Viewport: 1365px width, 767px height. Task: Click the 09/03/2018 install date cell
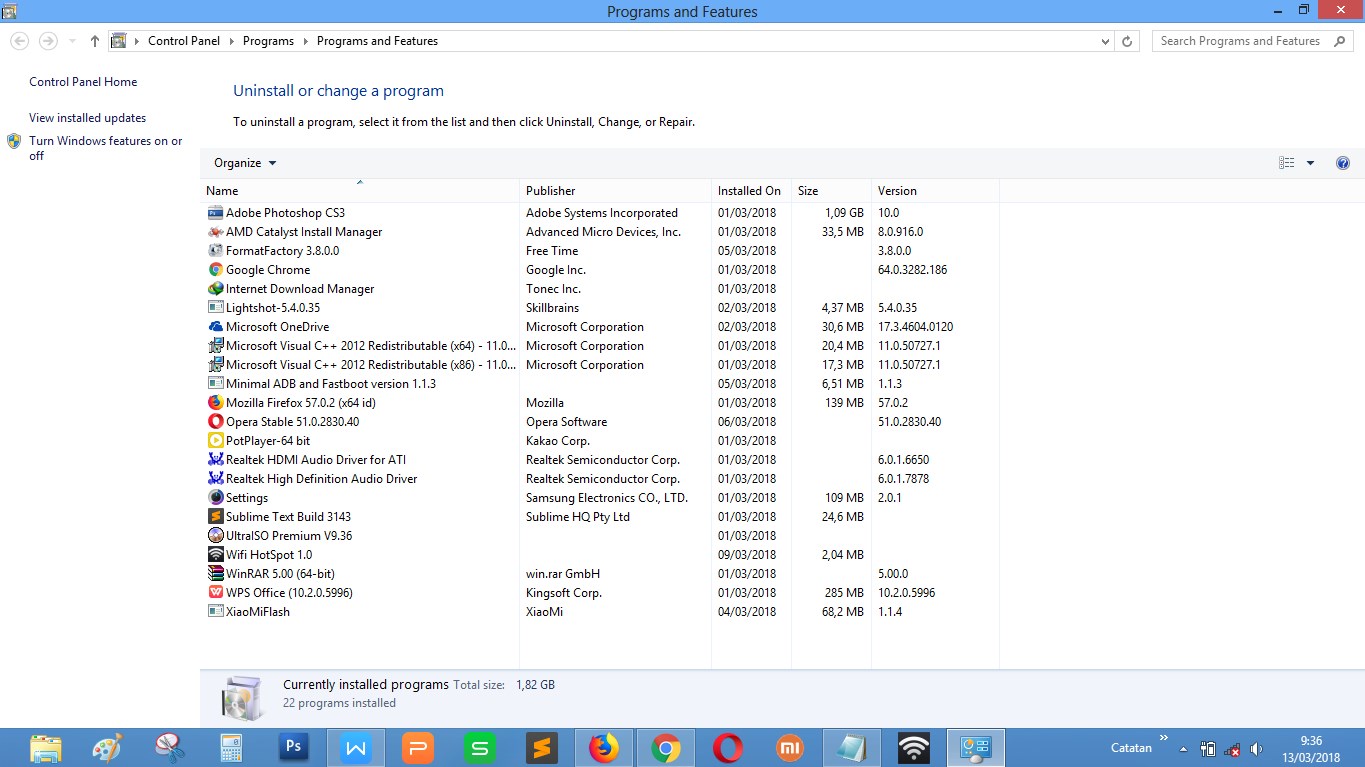[x=747, y=555]
